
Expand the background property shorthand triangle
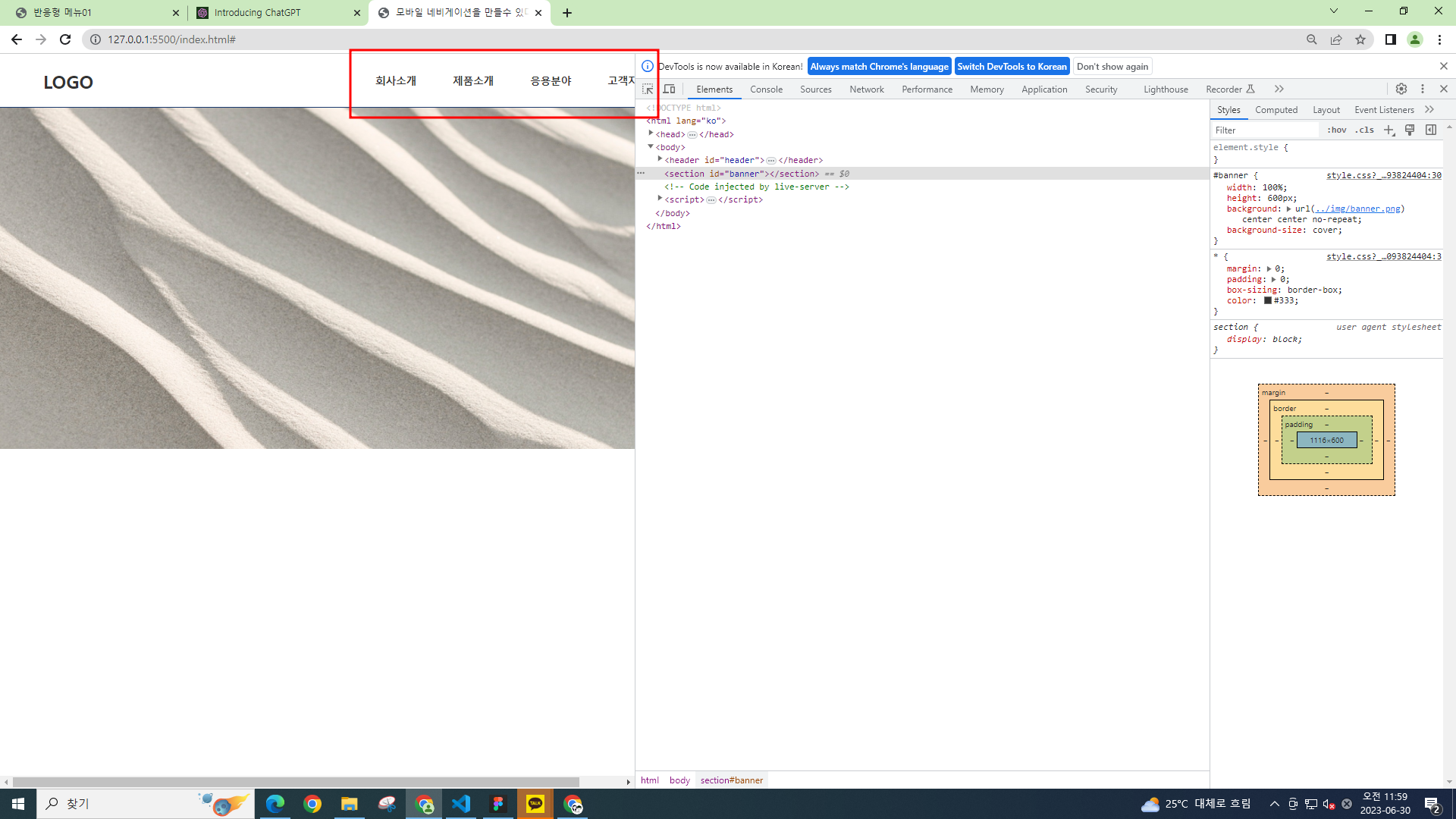[1288, 209]
